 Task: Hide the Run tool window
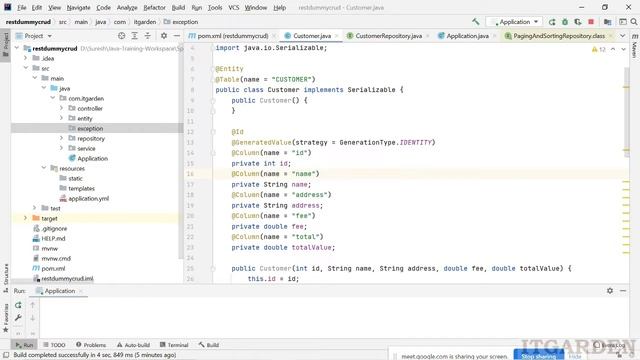[x=623, y=291]
